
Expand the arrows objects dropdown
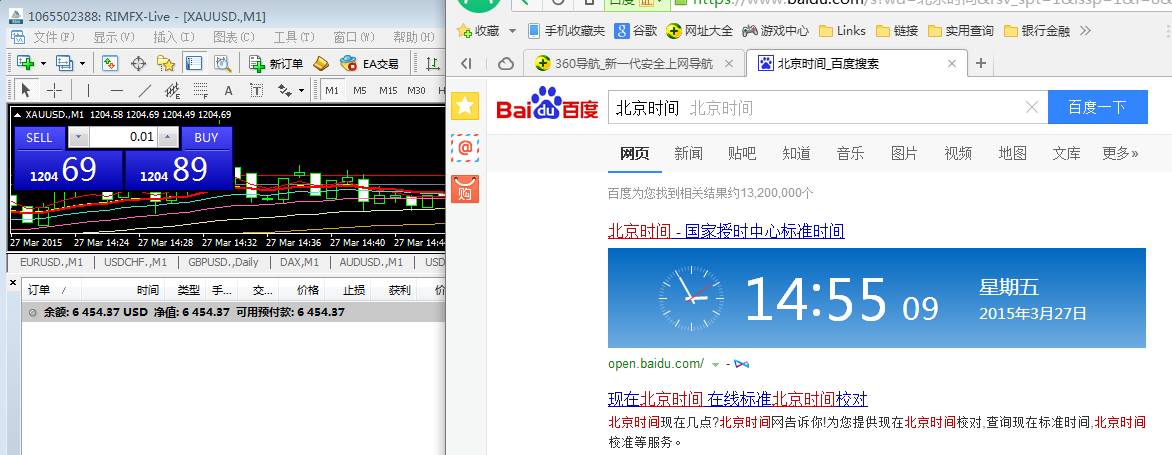pos(301,90)
